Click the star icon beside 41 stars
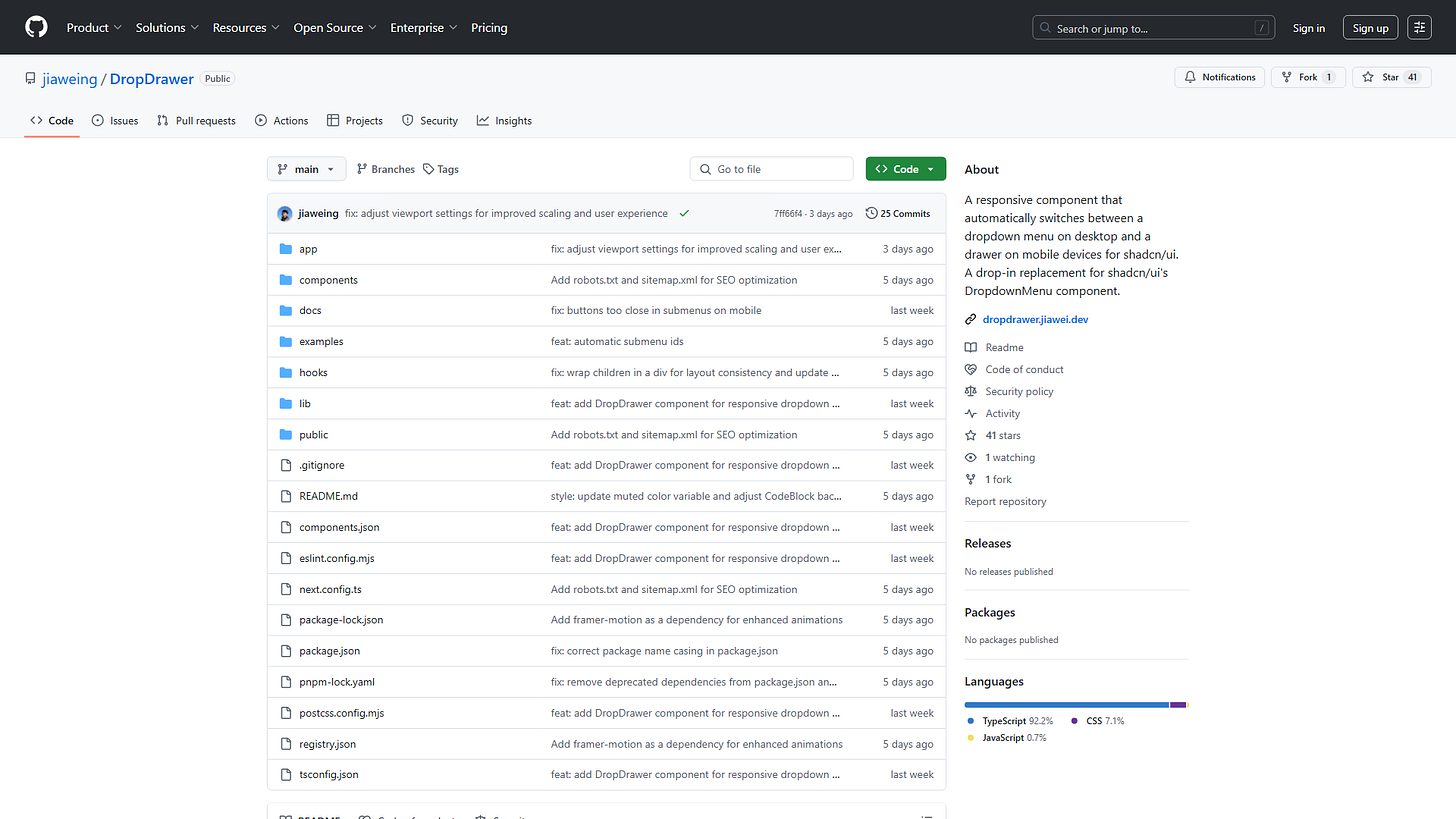 click(970, 435)
